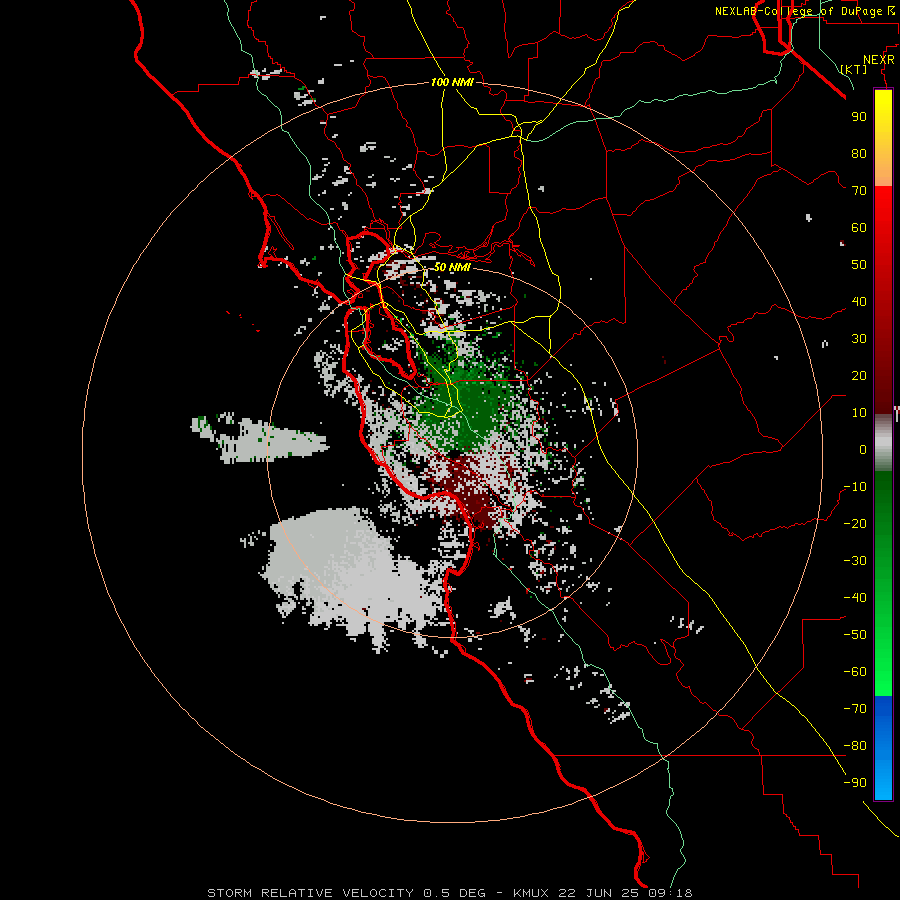Click the 0 value on velocity scale

click(863, 449)
